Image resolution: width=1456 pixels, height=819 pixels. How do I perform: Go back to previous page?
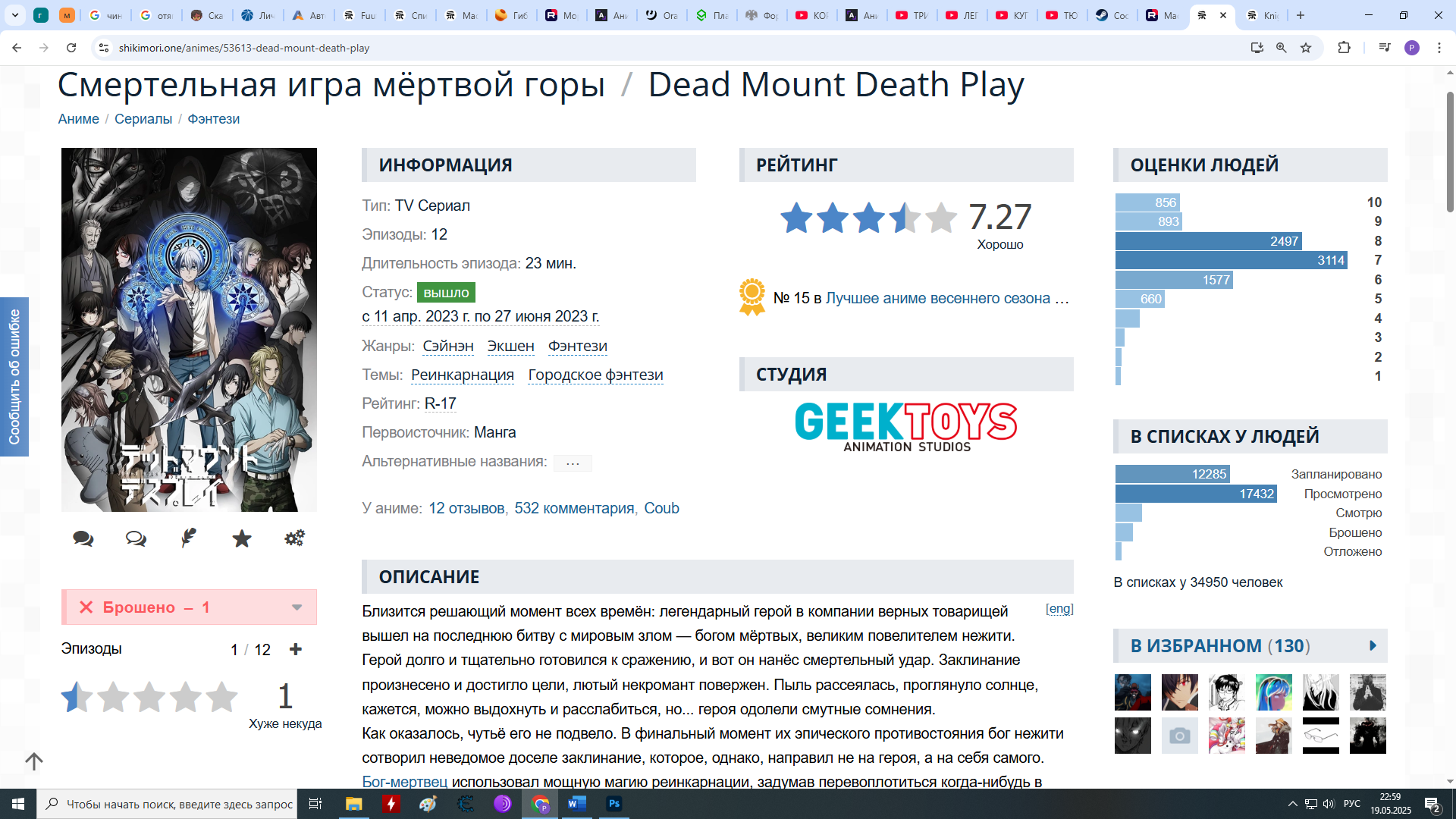pyautogui.click(x=17, y=48)
